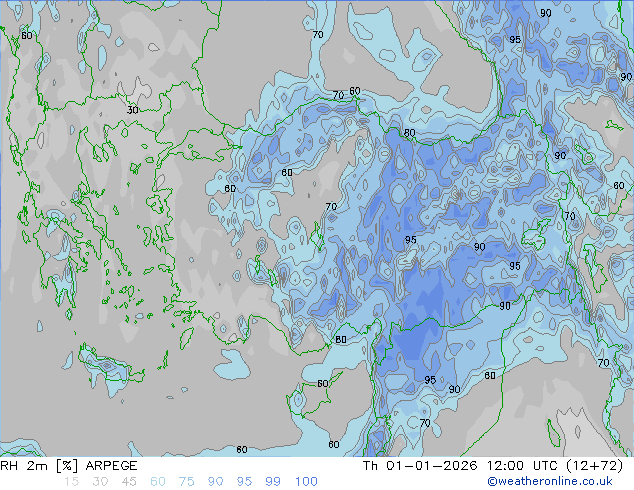Click the contour label 70 at the top centre

click(318, 35)
